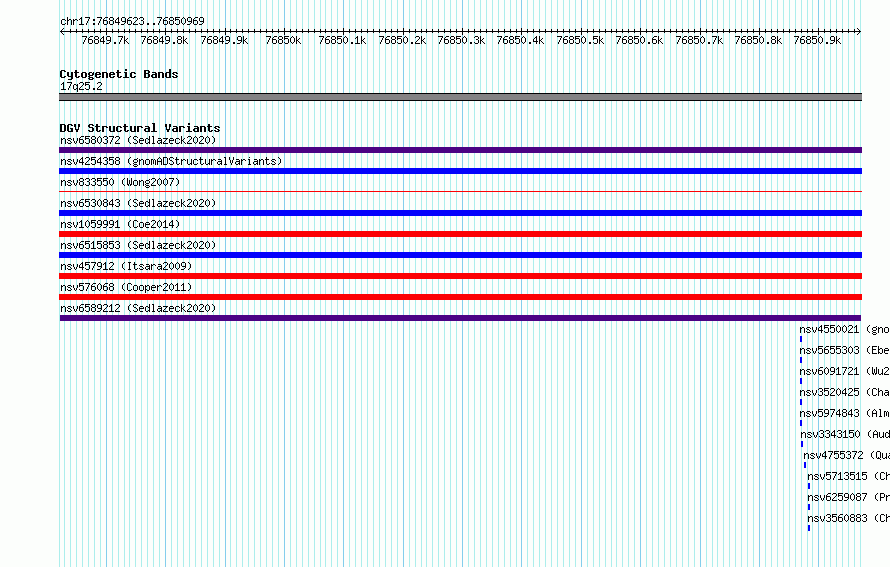Select the 17q25.2 band label
The width and height of the screenshot is (890, 567).
[81, 86]
